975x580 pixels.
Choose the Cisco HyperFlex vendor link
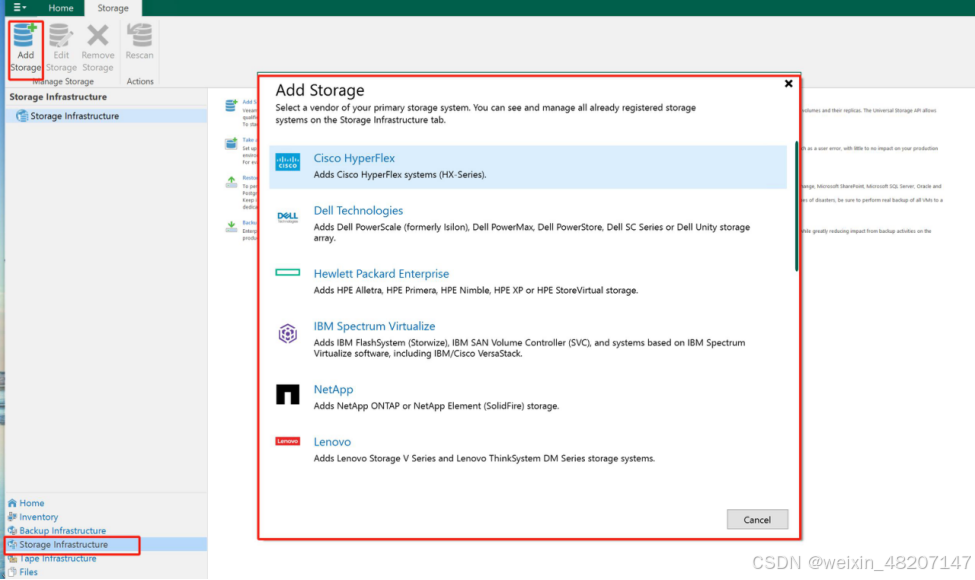pyautogui.click(x=354, y=158)
